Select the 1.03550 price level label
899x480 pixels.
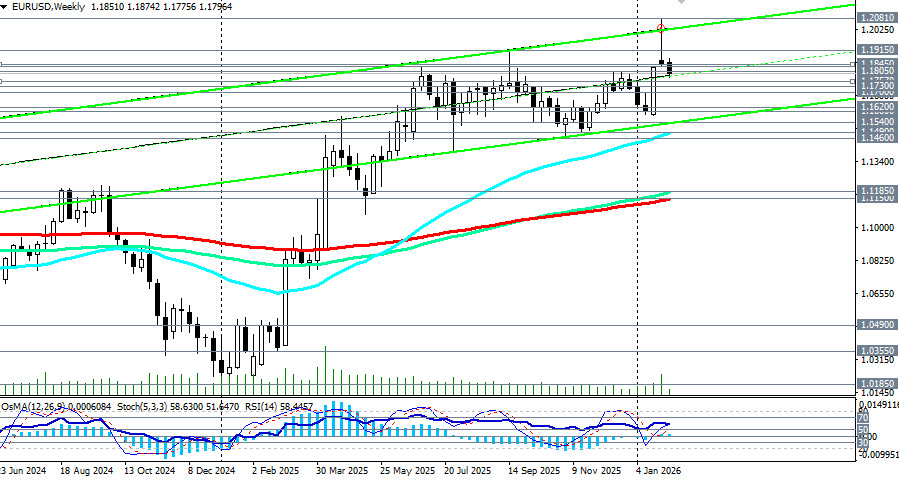click(x=877, y=351)
